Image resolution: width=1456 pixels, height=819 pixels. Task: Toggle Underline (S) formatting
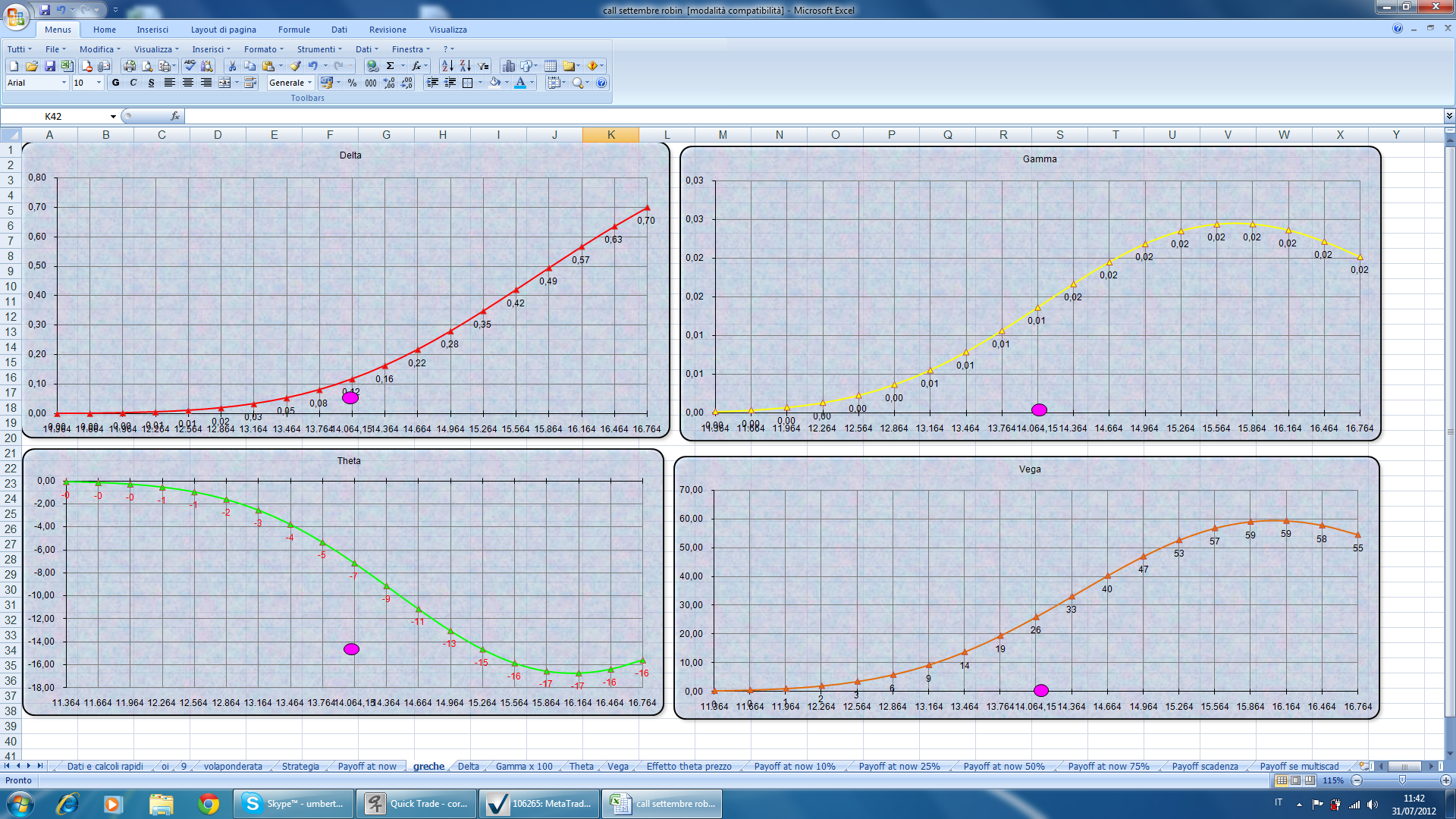[x=152, y=83]
